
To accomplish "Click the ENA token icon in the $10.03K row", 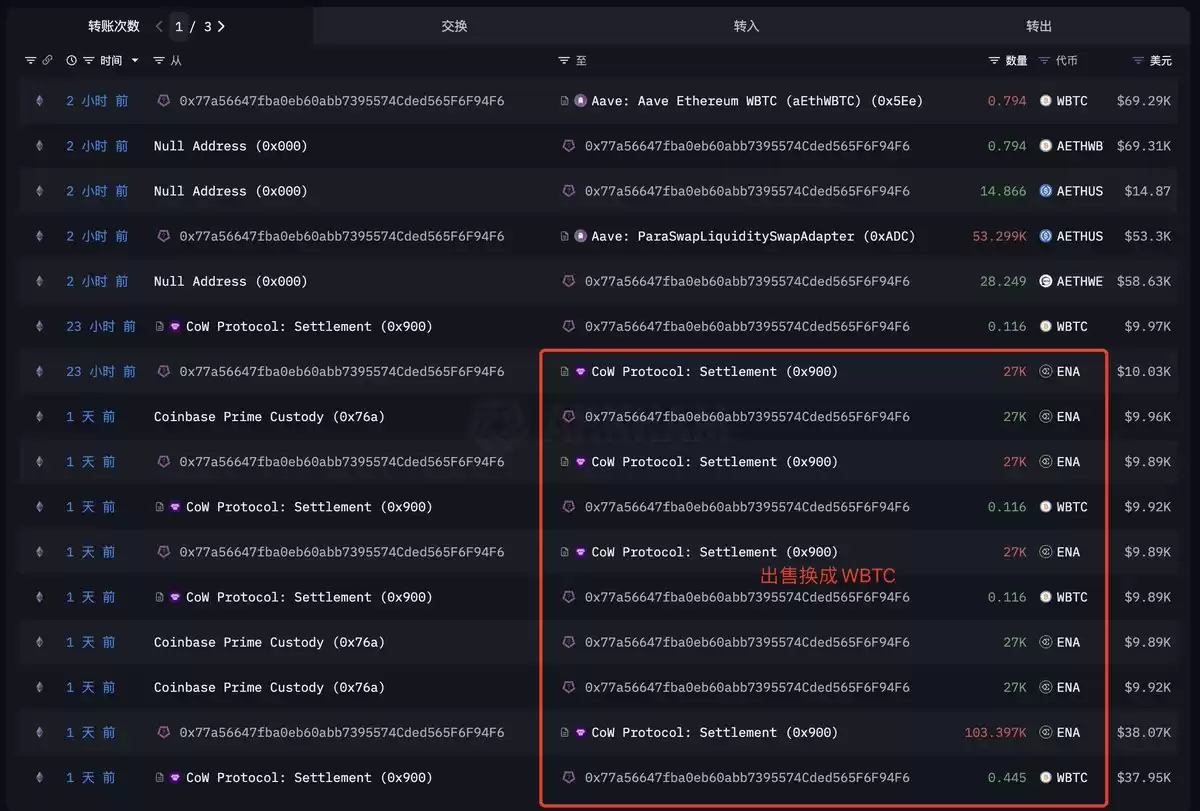I will point(1046,371).
